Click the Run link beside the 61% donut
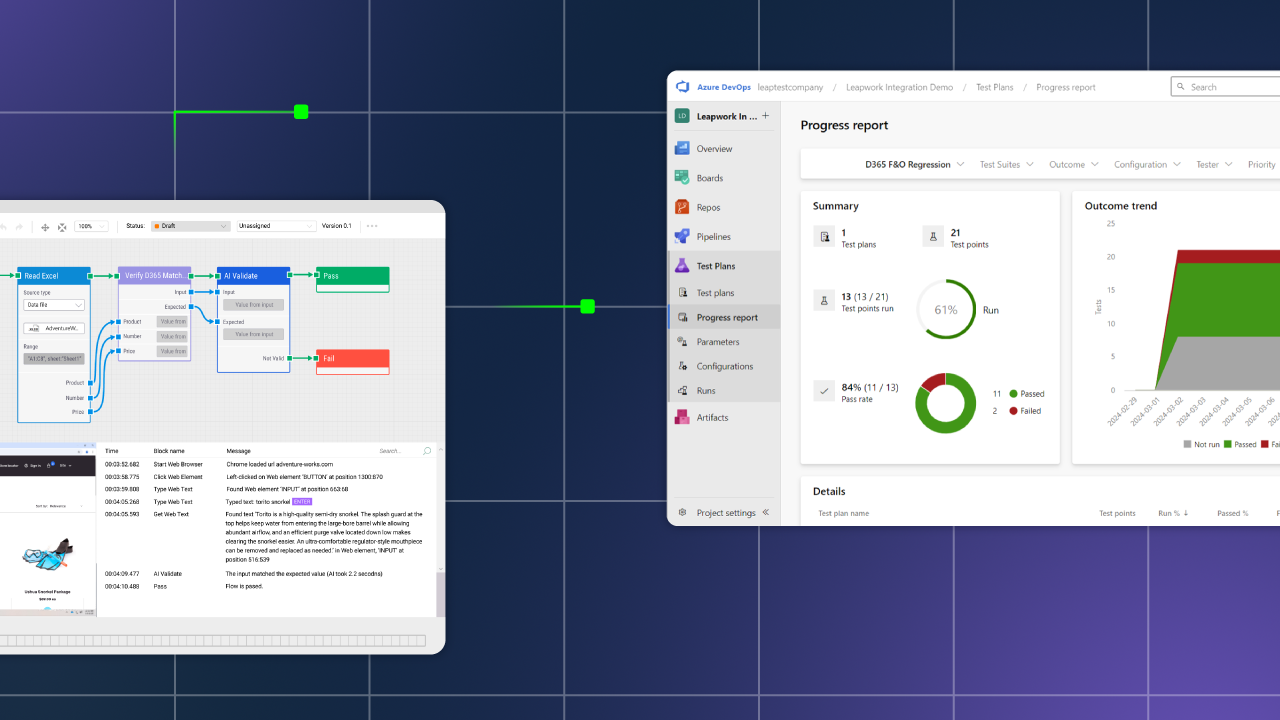The width and height of the screenshot is (1280, 720). click(x=990, y=310)
